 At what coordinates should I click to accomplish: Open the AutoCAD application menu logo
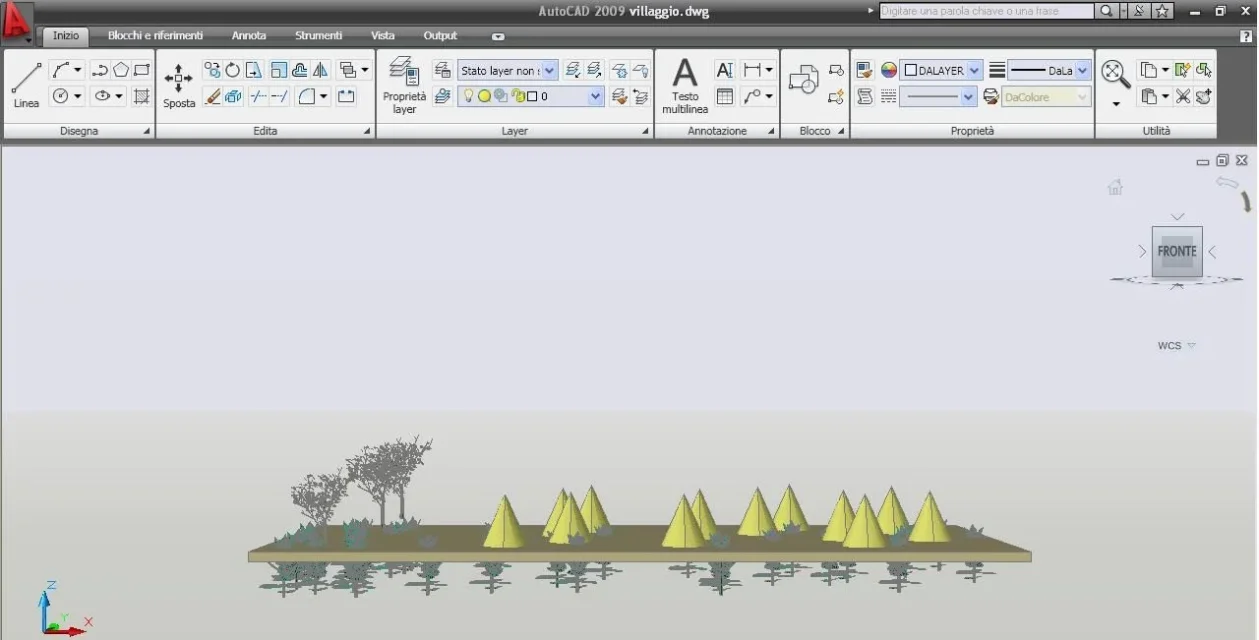(x=16, y=20)
